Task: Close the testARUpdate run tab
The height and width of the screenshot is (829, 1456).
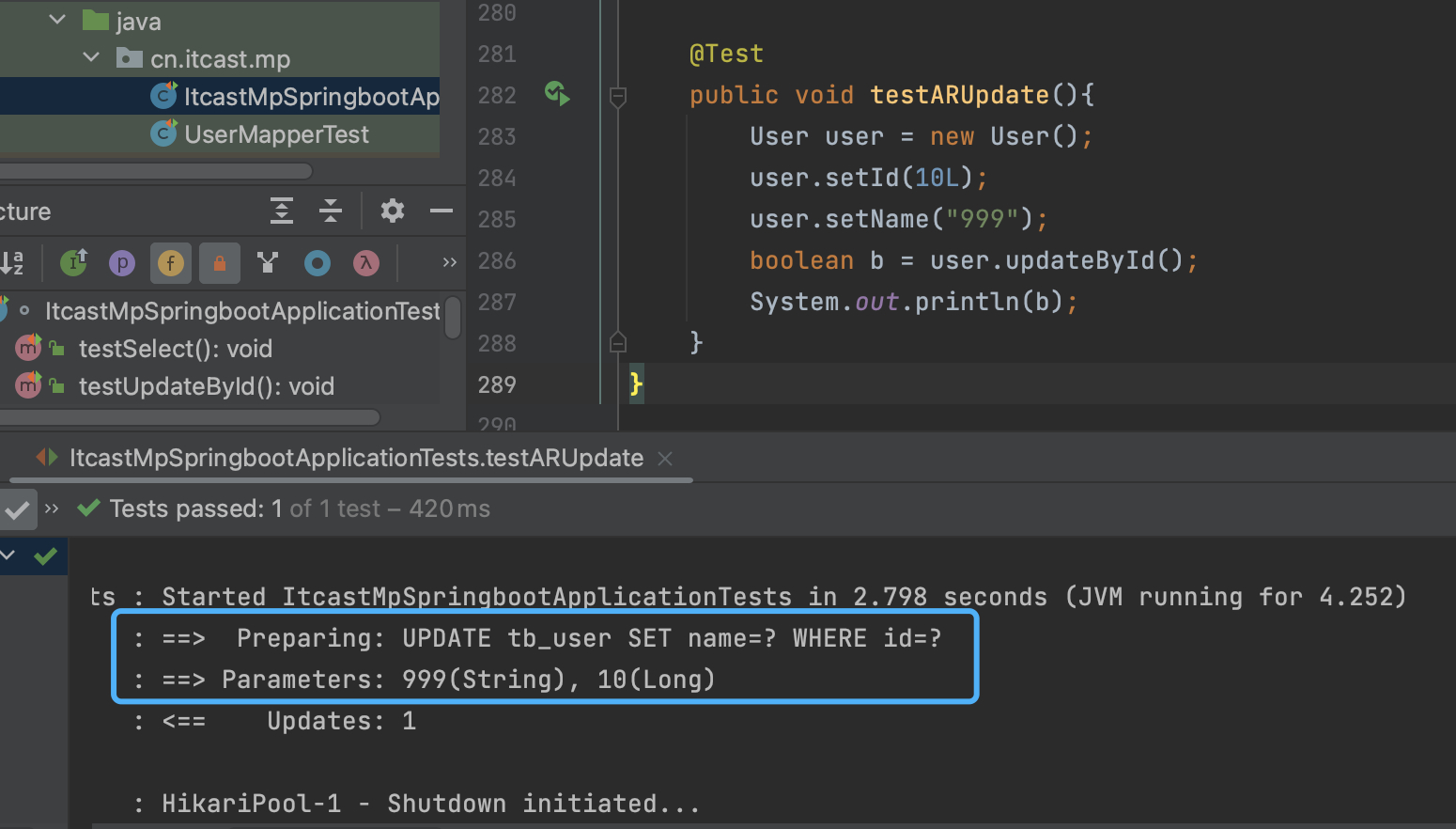Action: pos(665,459)
